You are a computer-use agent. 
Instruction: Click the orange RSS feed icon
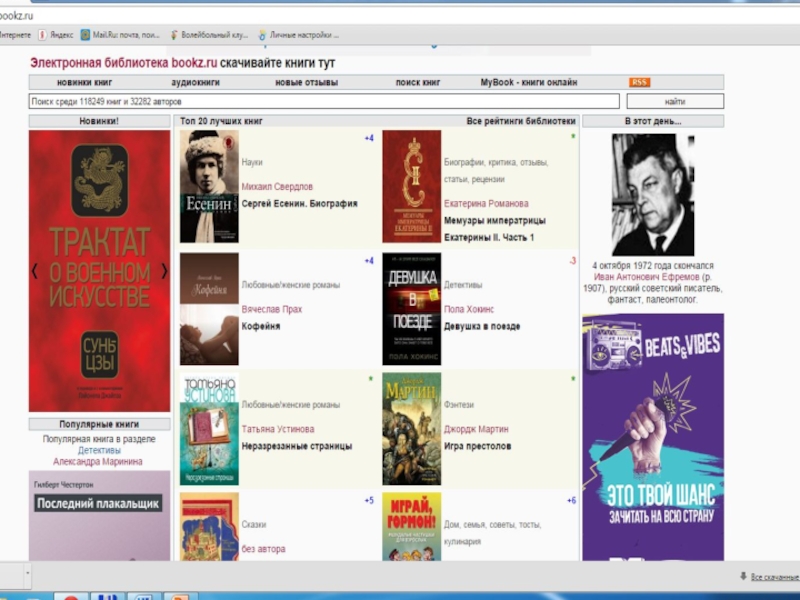pyautogui.click(x=639, y=82)
